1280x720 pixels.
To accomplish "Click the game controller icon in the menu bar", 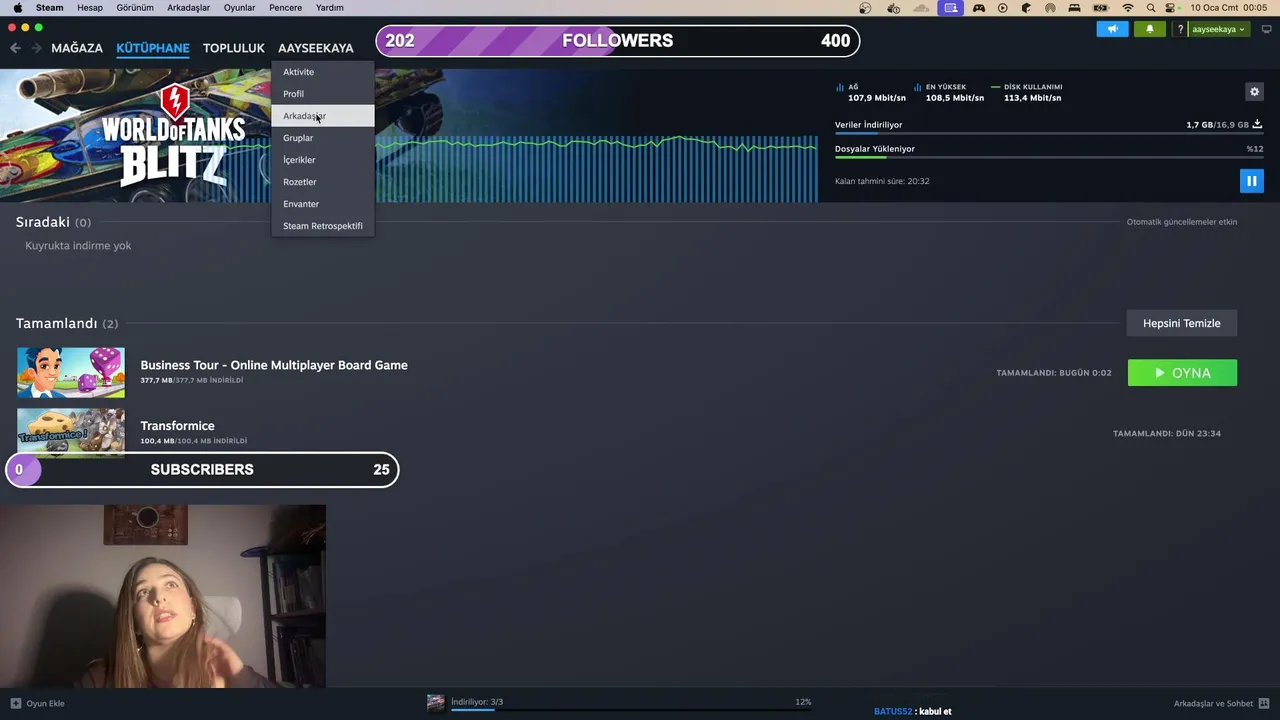I will 979,8.
